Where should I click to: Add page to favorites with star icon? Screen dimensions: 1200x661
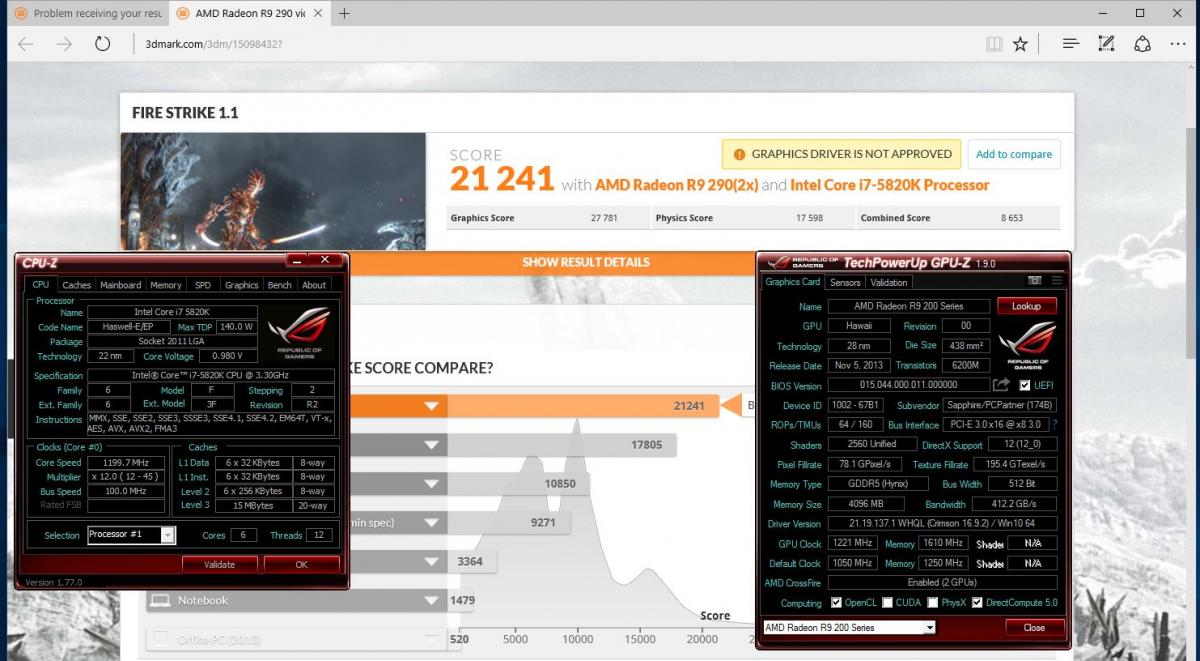[1020, 44]
